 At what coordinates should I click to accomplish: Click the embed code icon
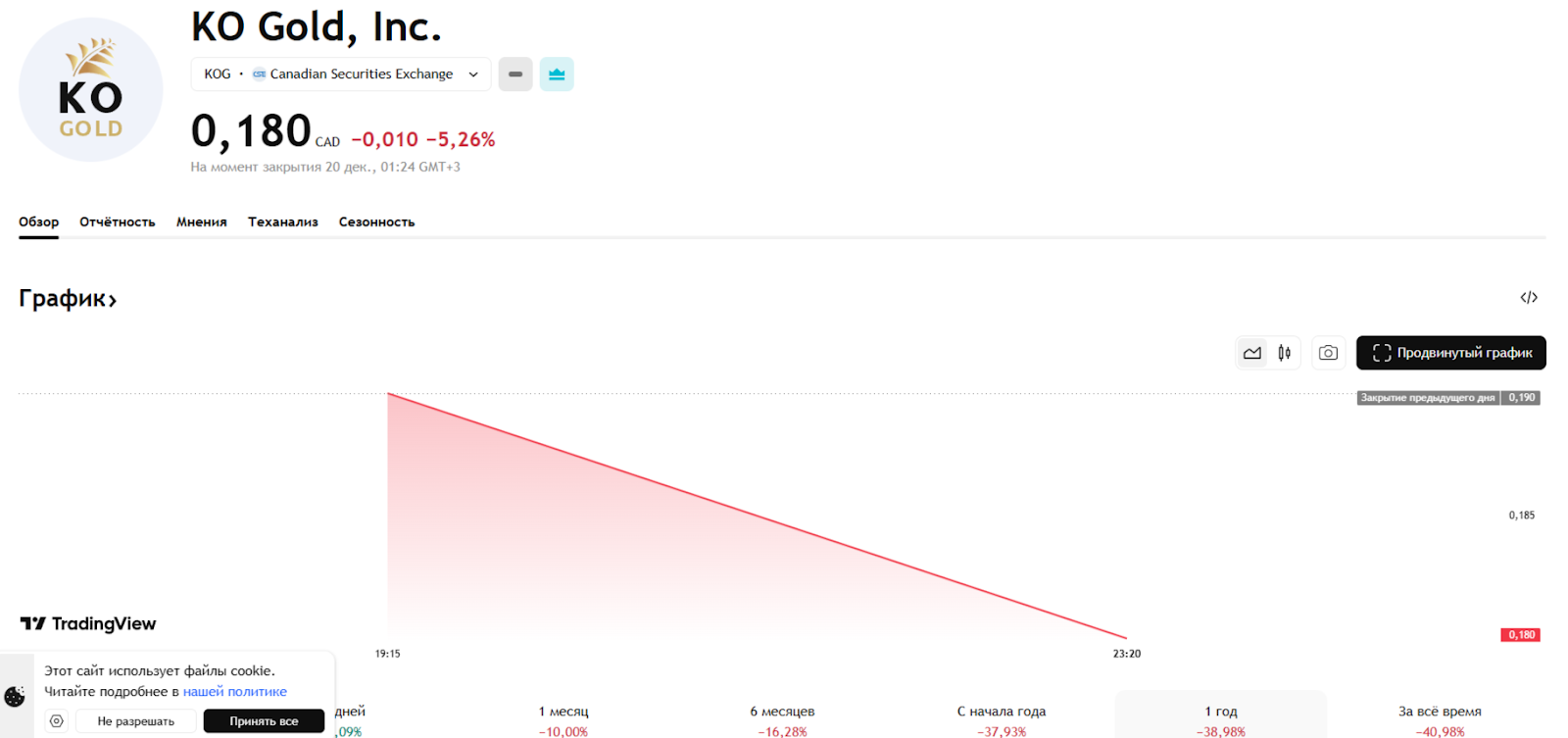[1528, 298]
